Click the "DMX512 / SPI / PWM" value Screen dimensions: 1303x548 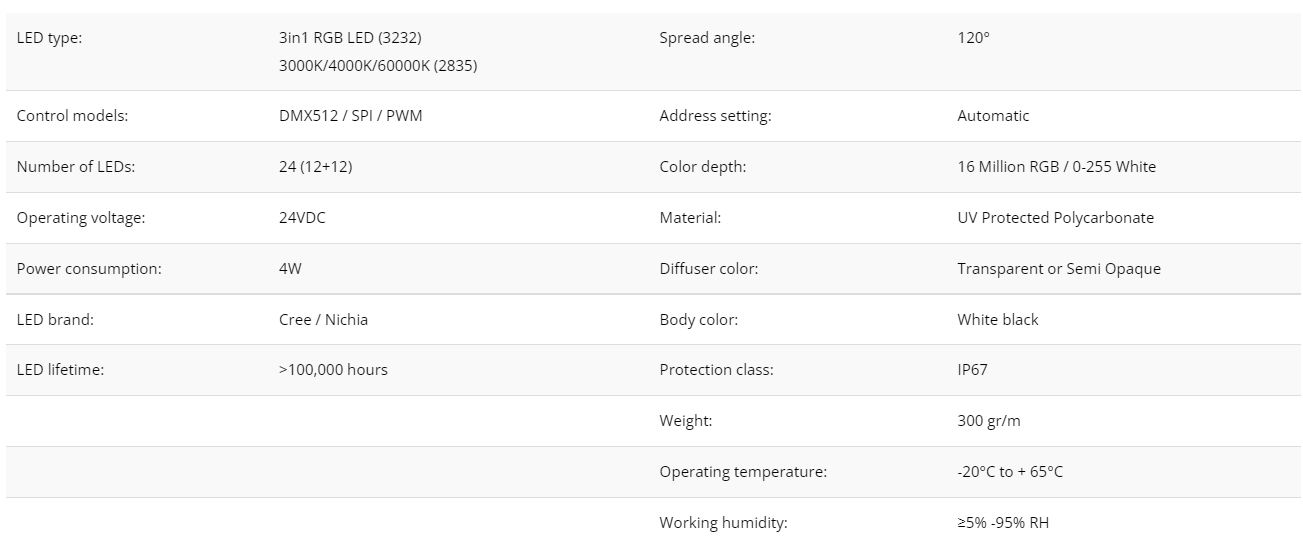[350, 116]
